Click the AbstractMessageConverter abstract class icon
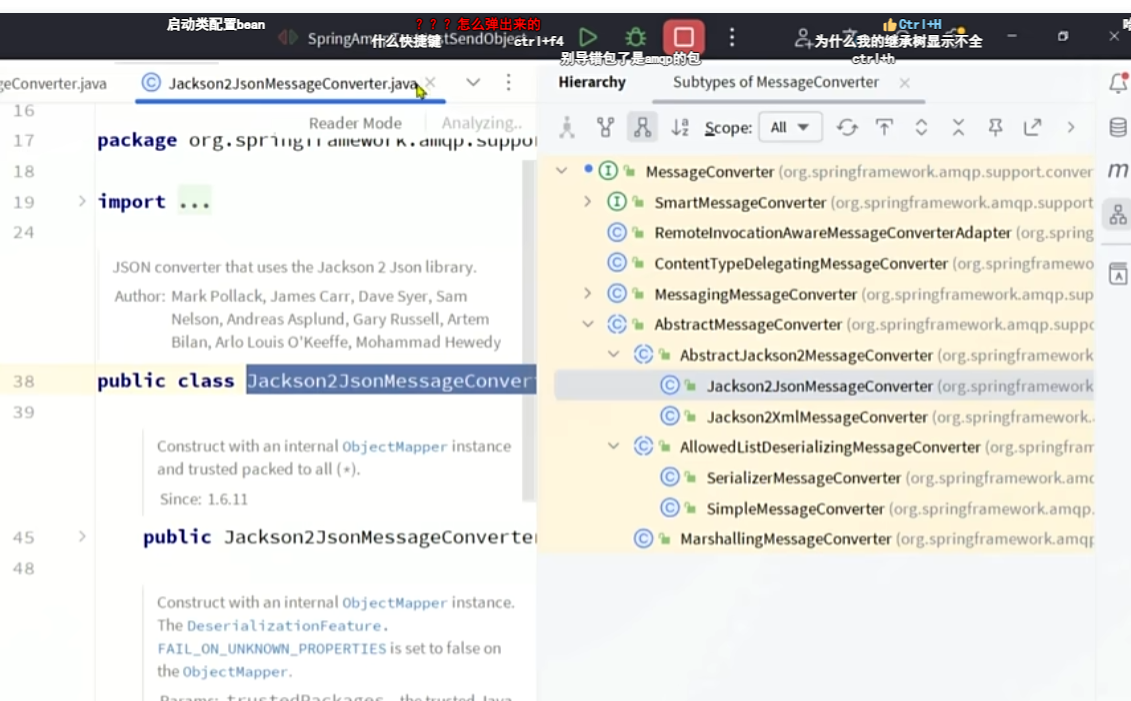The image size is (1131, 701). point(616,325)
